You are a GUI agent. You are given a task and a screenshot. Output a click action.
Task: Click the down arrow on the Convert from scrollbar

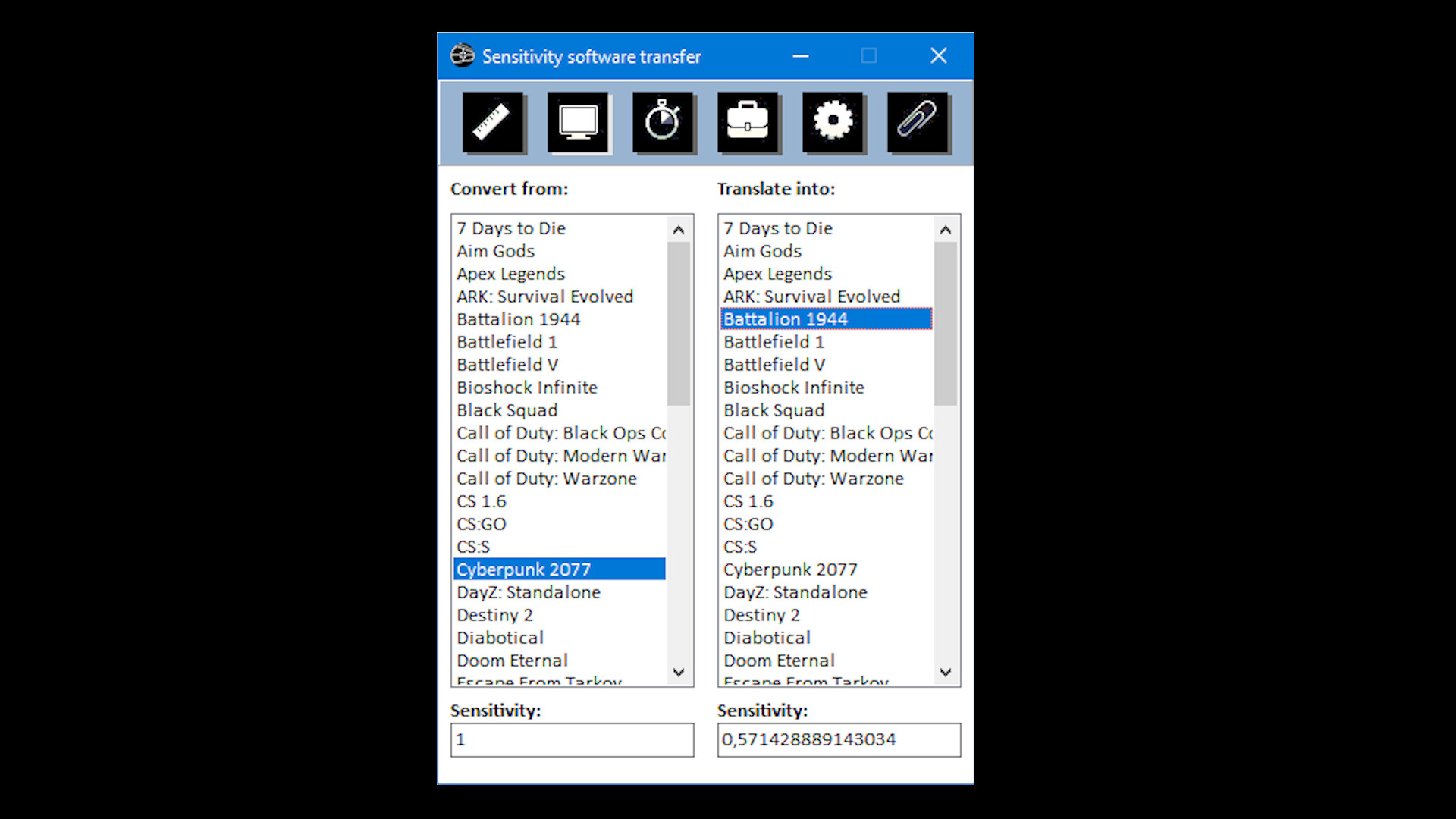click(679, 673)
